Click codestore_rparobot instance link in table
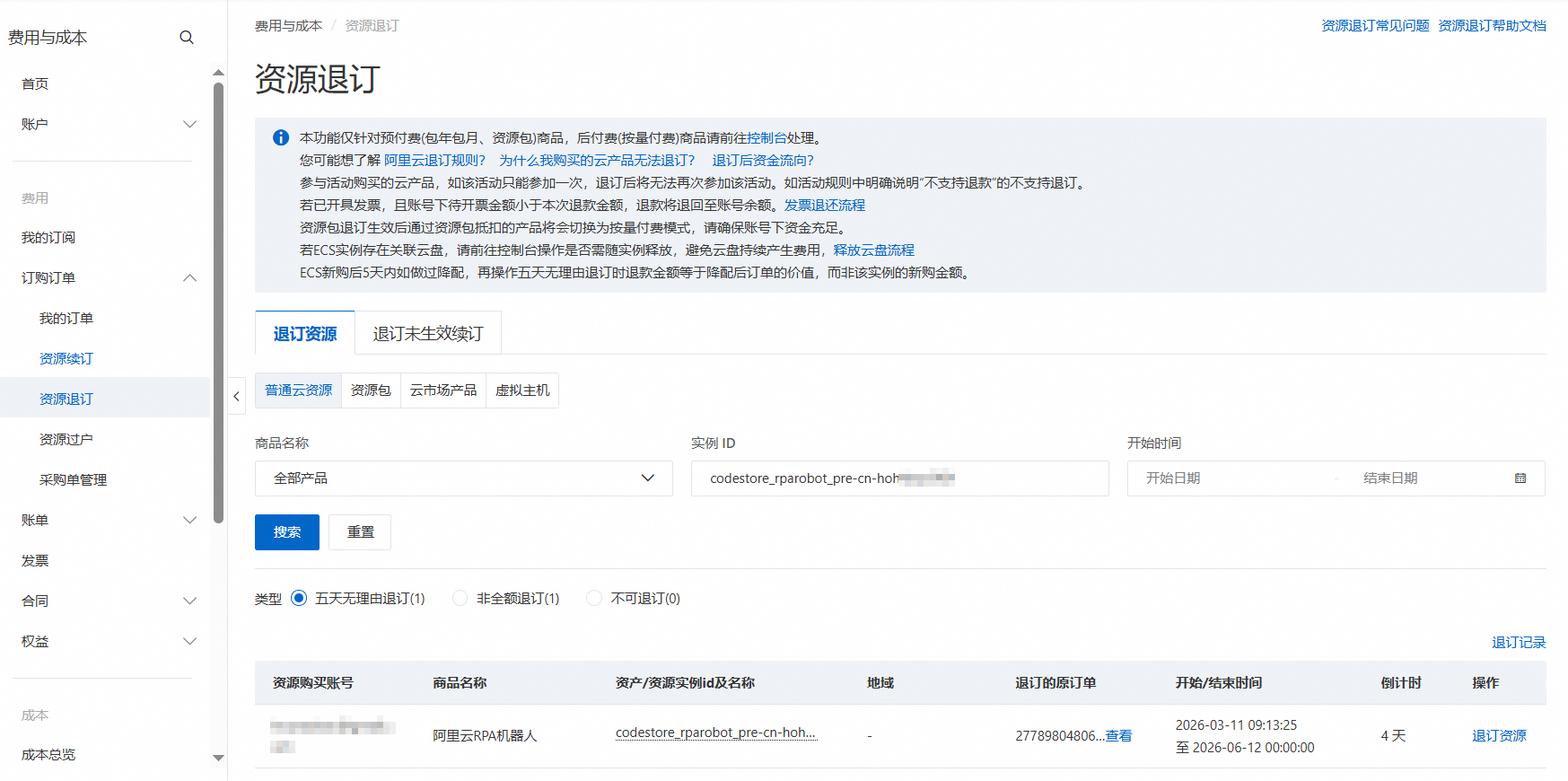 tap(716, 733)
